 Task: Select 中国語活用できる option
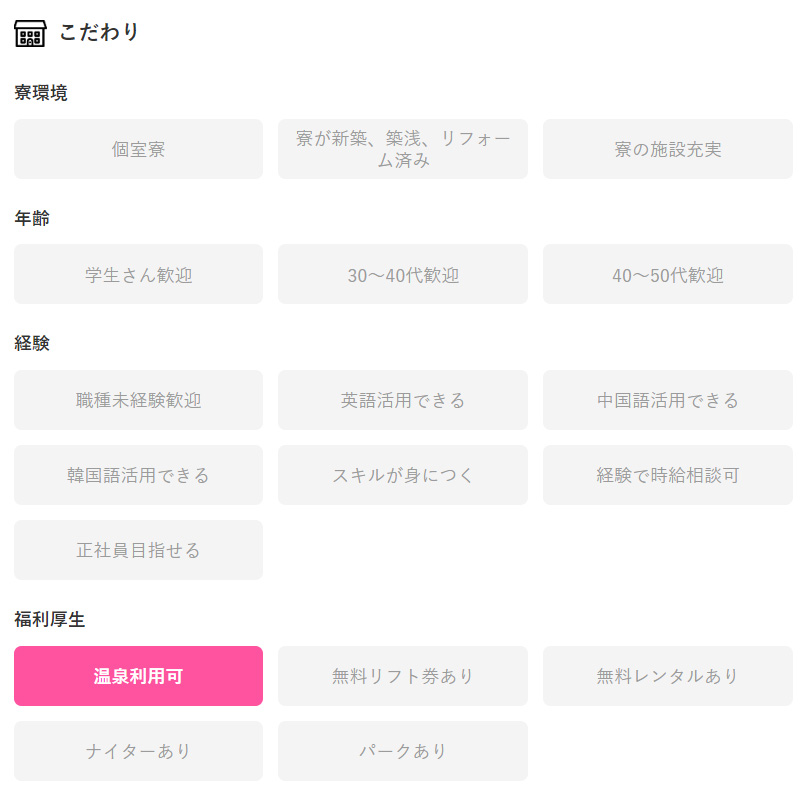[668, 400]
